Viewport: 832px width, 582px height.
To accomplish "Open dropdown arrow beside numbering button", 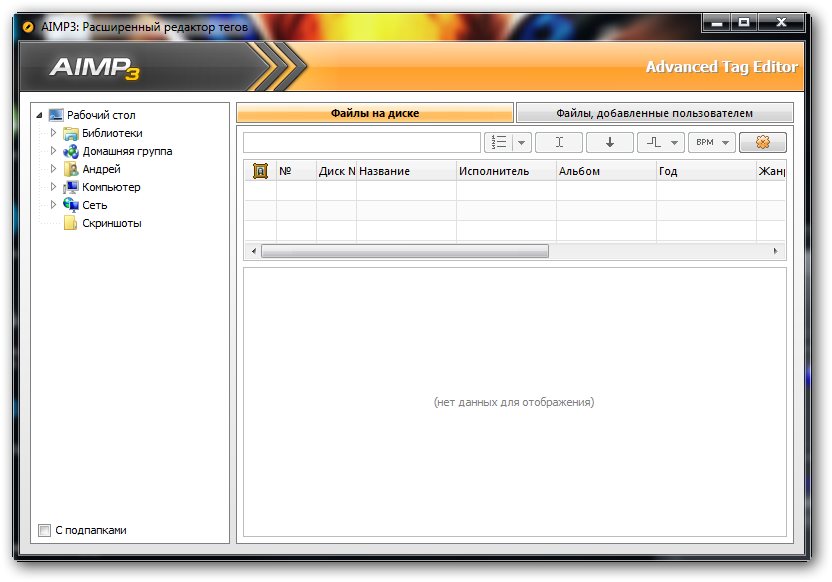I will click(522, 143).
